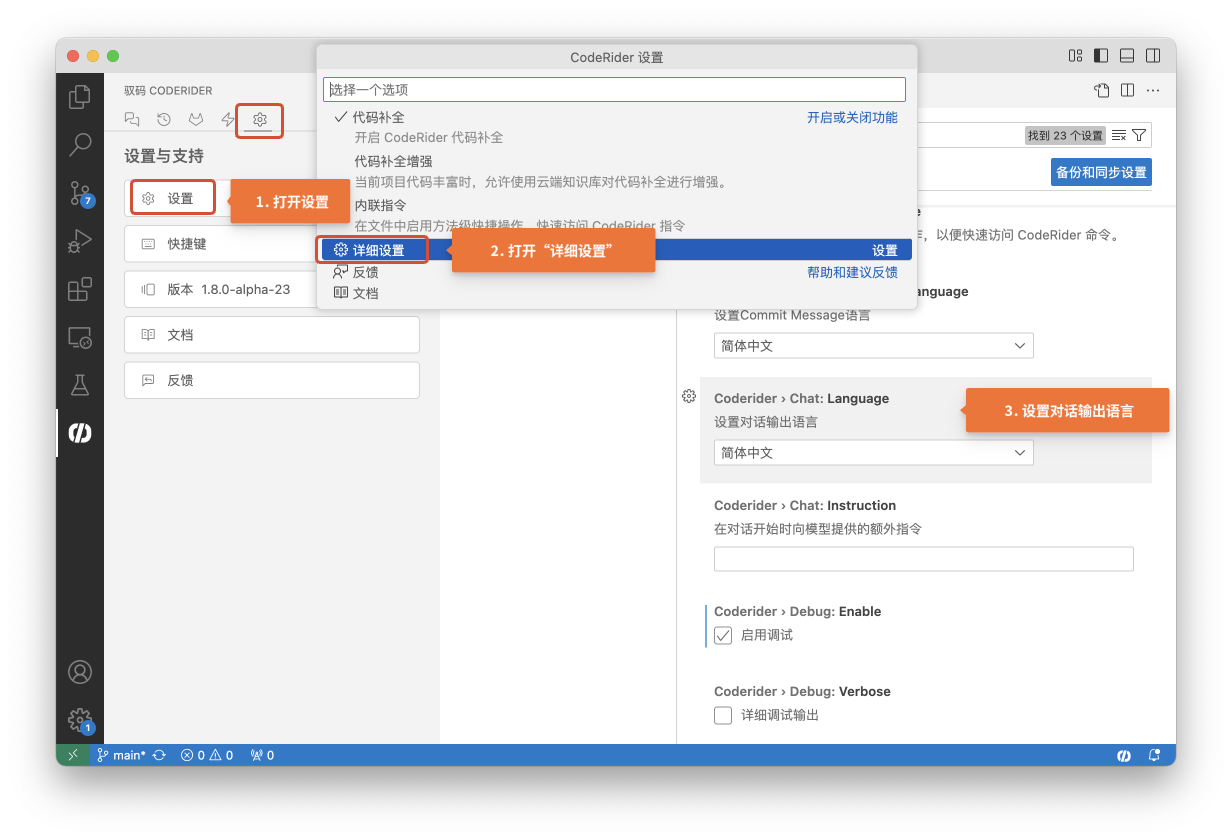Open the Explorer view in activity bar

(79, 97)
